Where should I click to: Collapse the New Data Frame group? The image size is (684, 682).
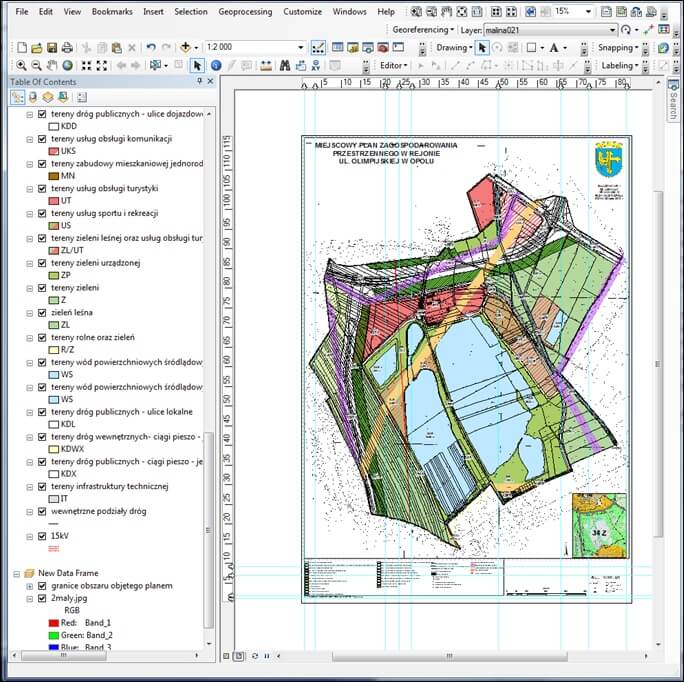[17, 574]
